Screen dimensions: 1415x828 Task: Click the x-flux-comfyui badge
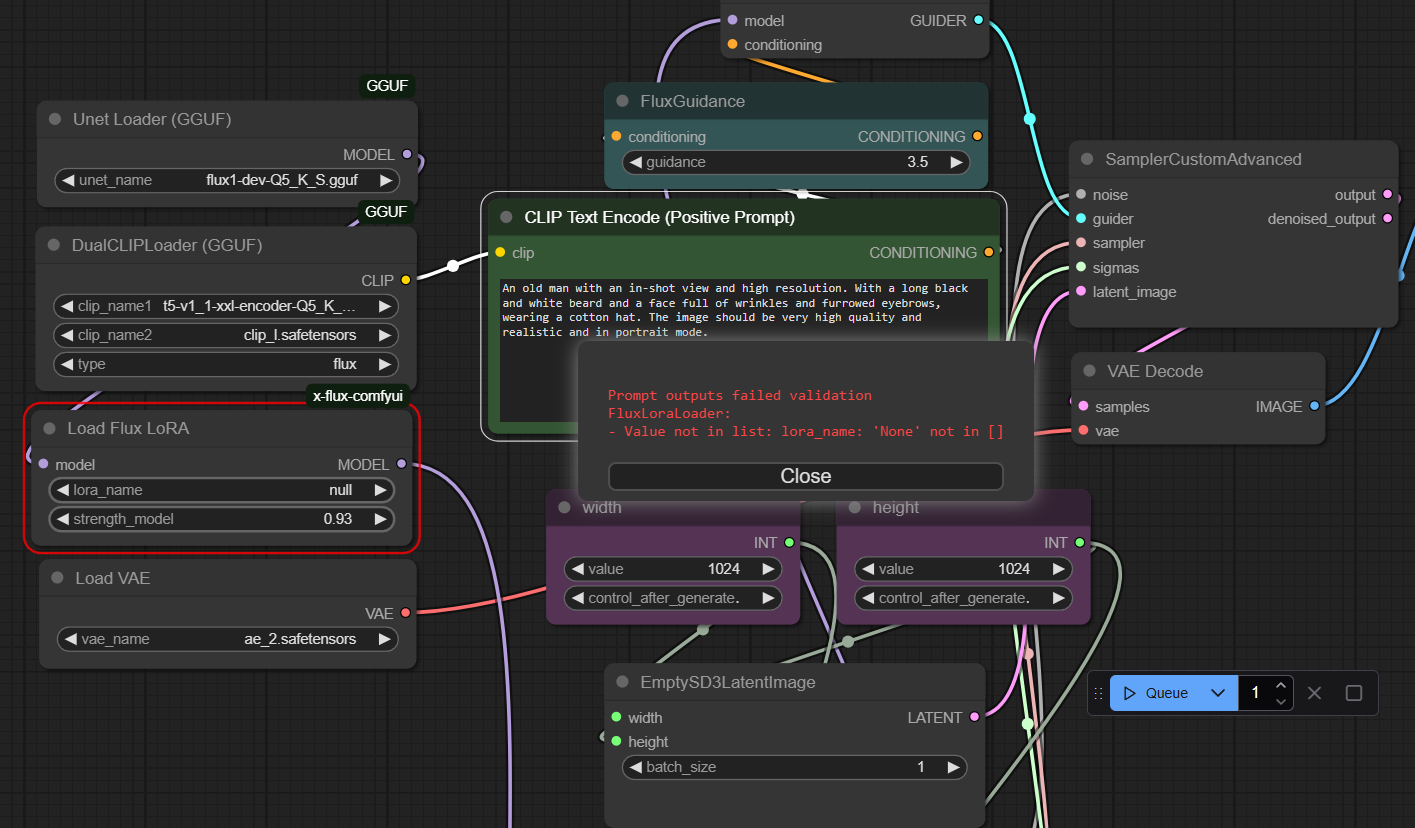(358, 396)
